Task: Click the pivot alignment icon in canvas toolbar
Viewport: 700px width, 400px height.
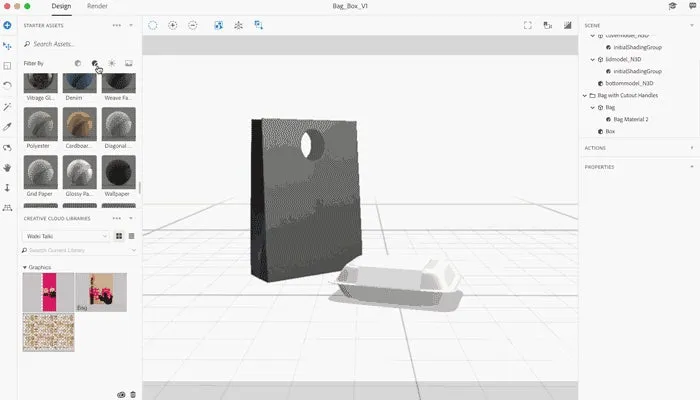Action: point(238,25)
